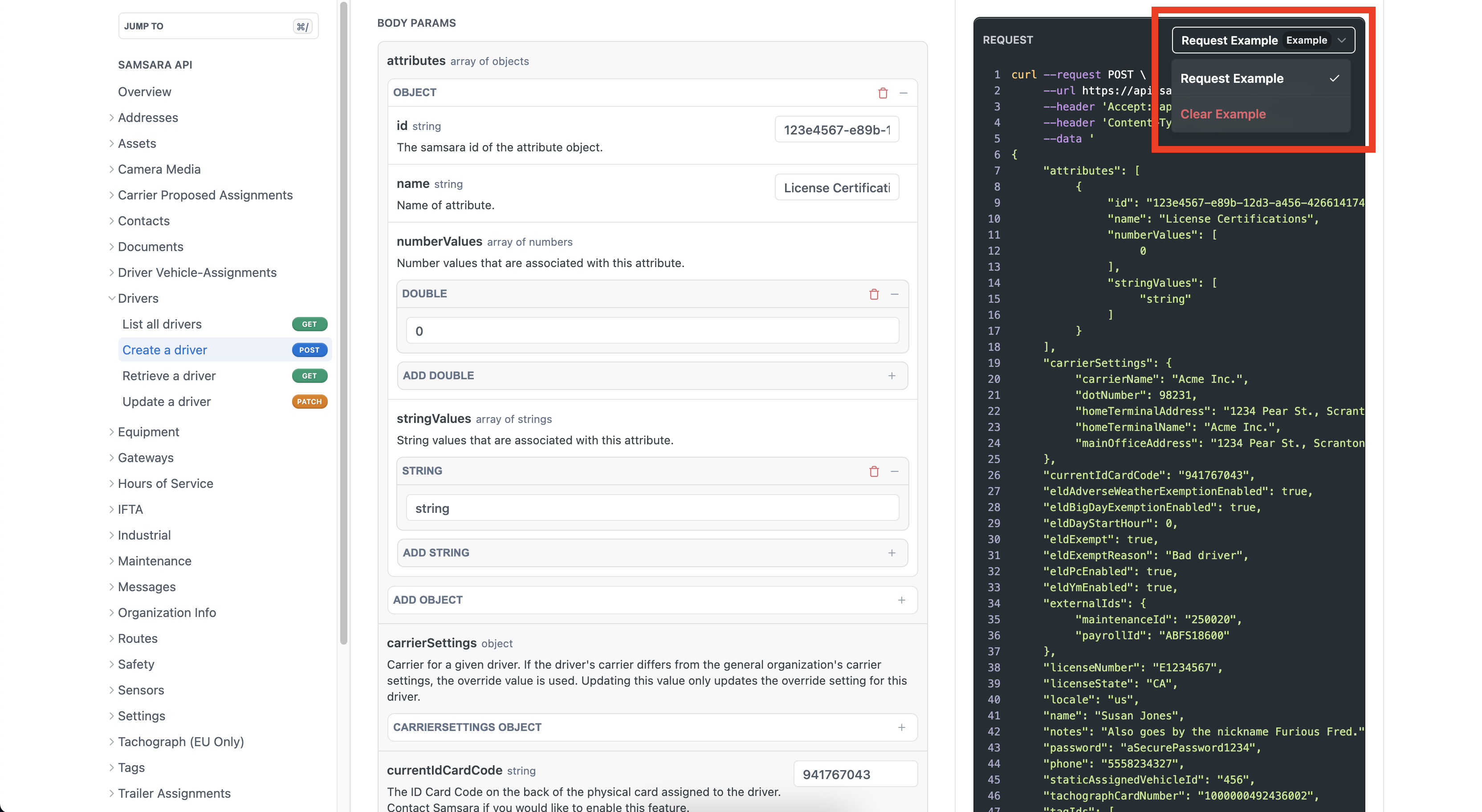1482x812 pixels.
Task: Collapse the STRING entry with minus icon
Action: (894, 471)
